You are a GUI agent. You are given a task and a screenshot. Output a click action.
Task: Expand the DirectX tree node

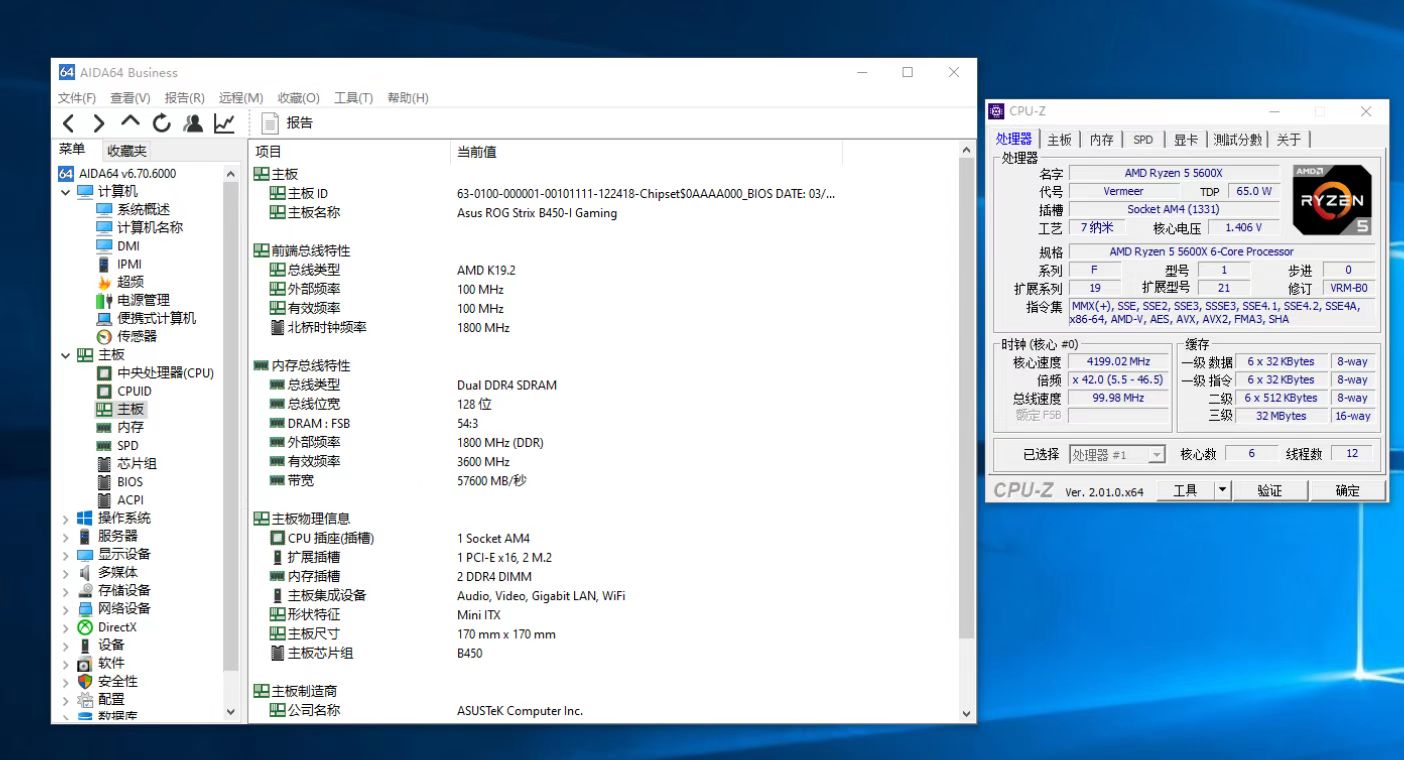click(66, 627)
